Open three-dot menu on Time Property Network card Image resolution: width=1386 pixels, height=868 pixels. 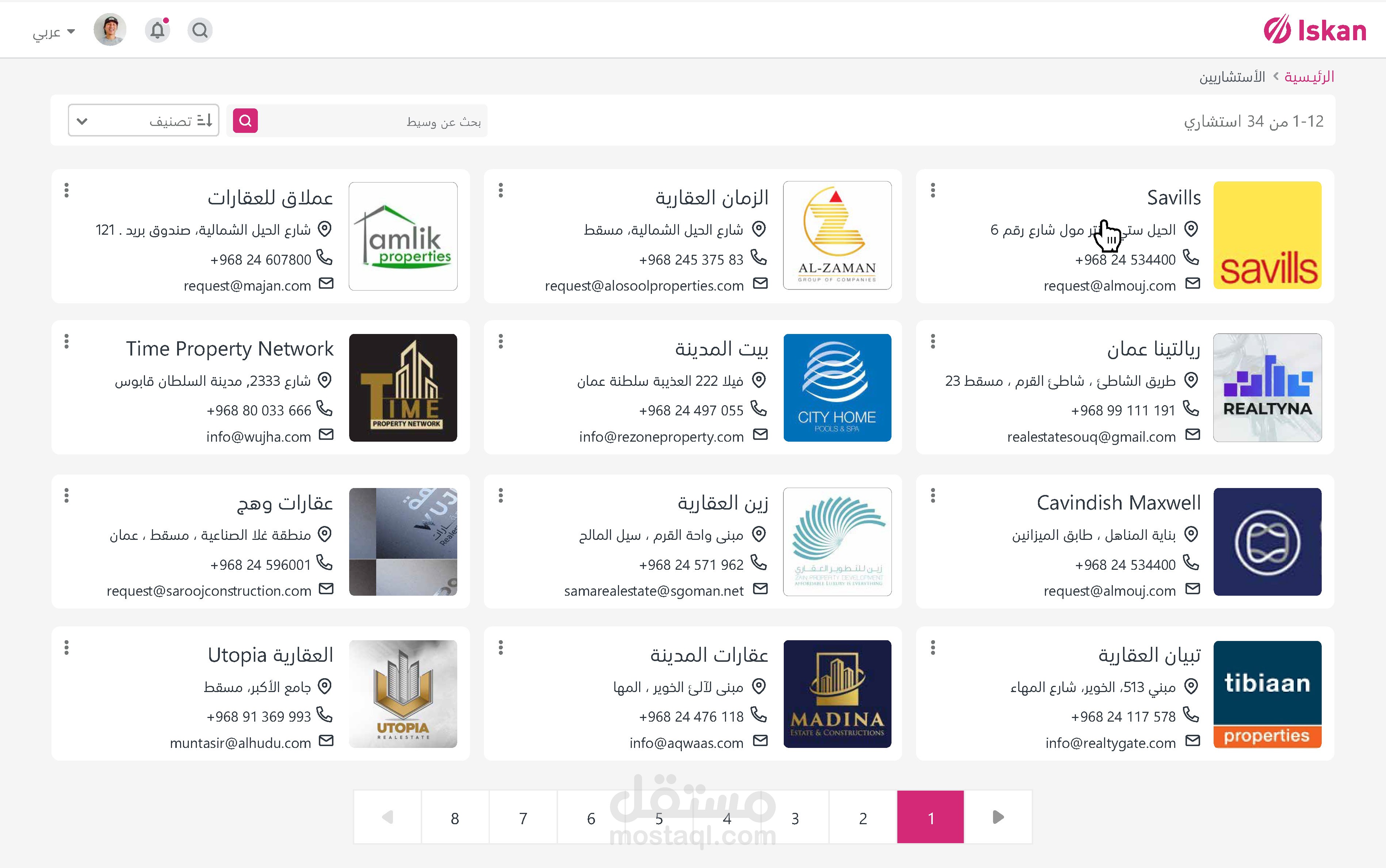click(x=66, y=342)
